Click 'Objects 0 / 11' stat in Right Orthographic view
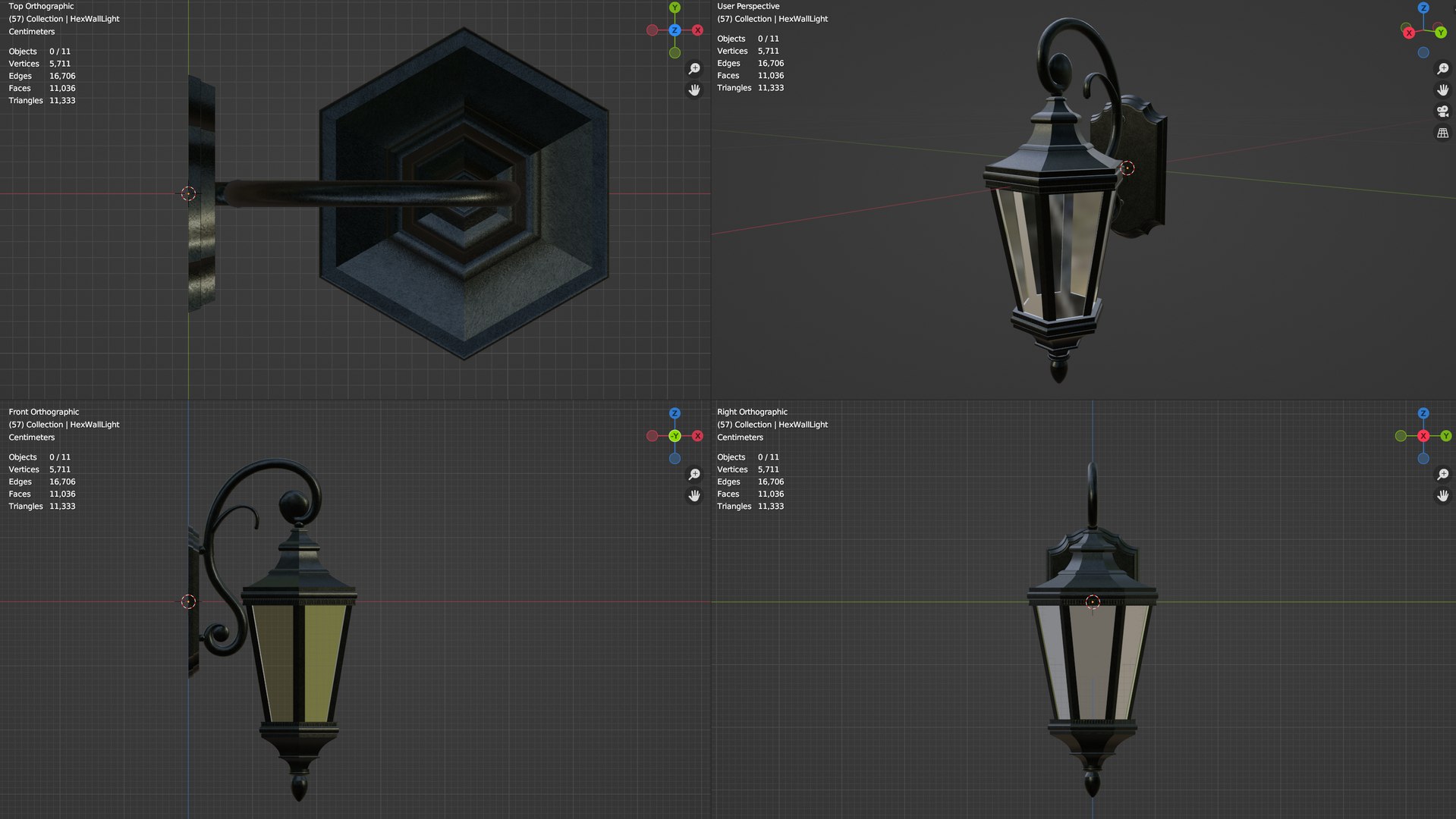The image size is (1456, 819). 748,457
